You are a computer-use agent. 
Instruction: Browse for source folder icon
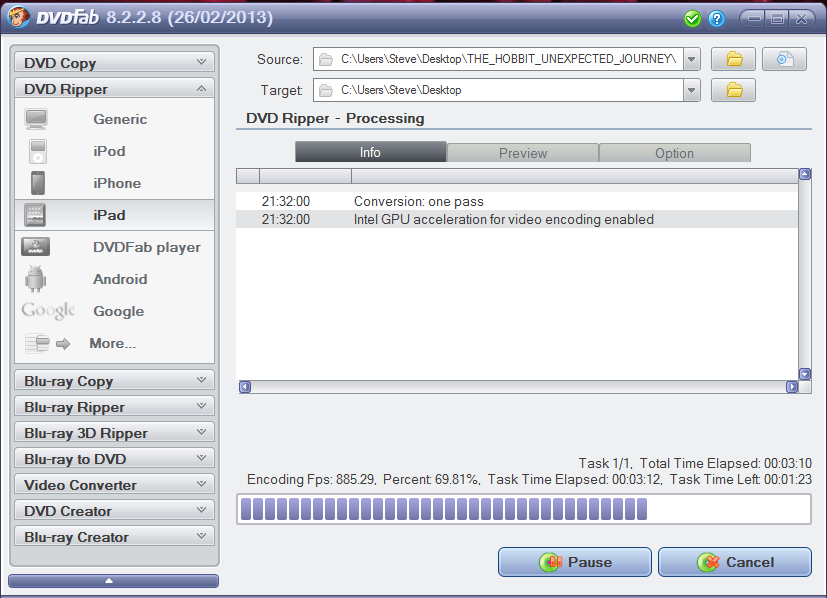[733, 59]
